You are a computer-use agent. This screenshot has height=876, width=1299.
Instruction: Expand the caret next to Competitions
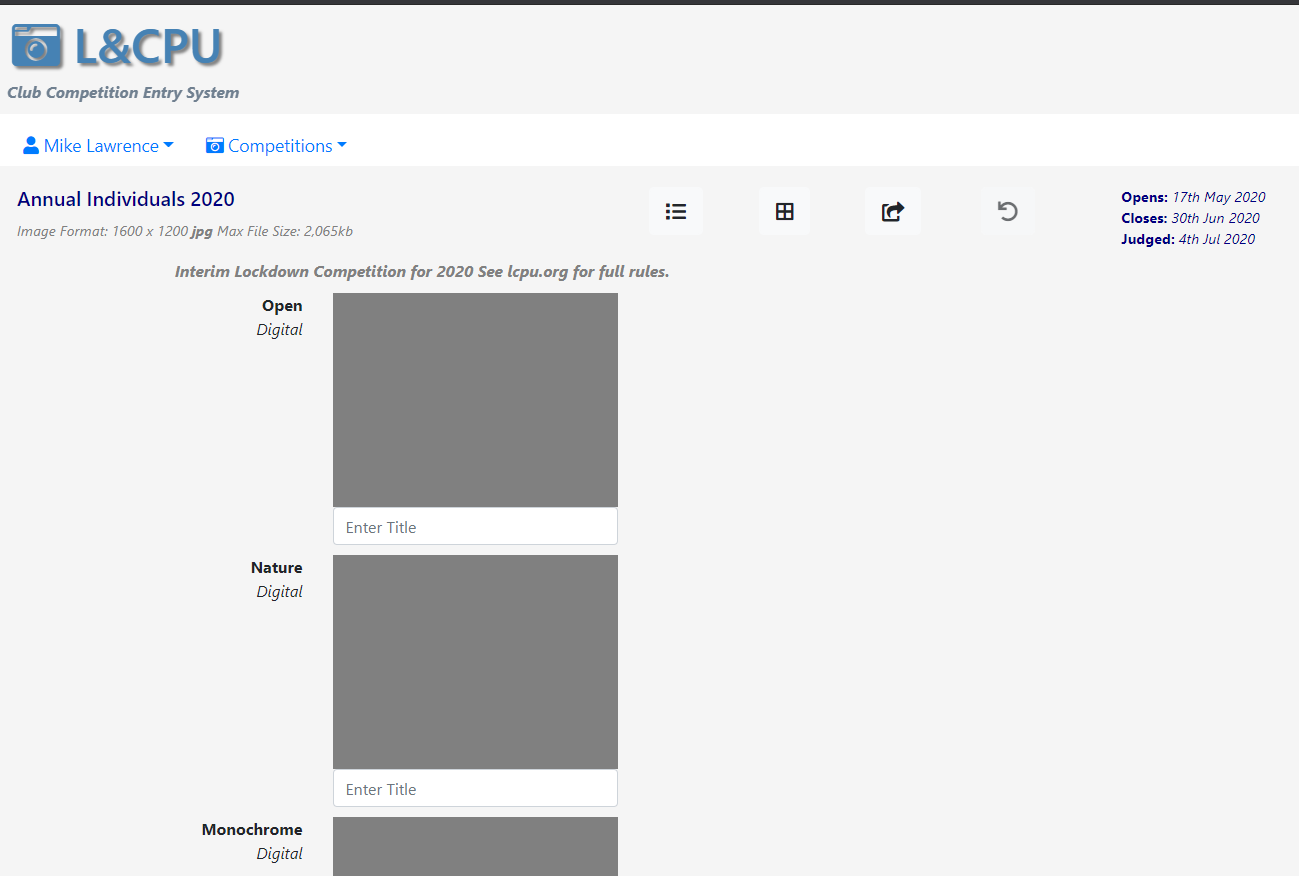coord(342,146)
